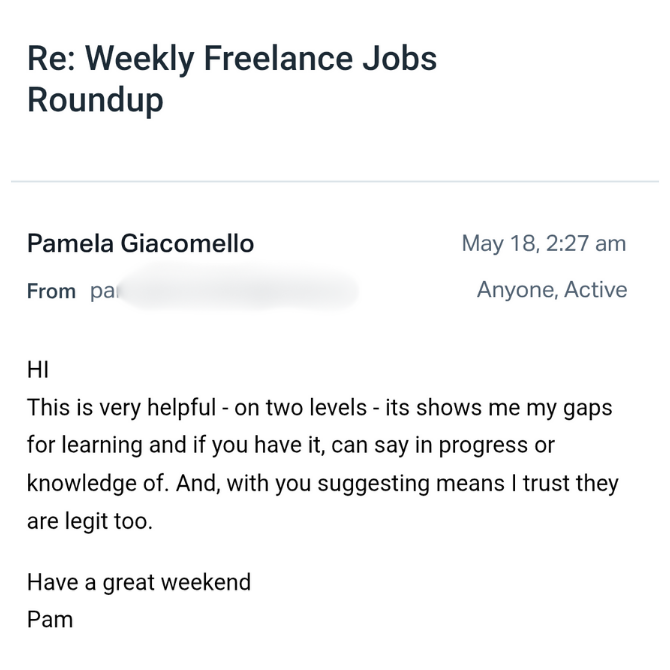Click the line starting This is very helpful
Image resolution: width=670 pixels, height=670 pixels.
[x=319, y=408]
